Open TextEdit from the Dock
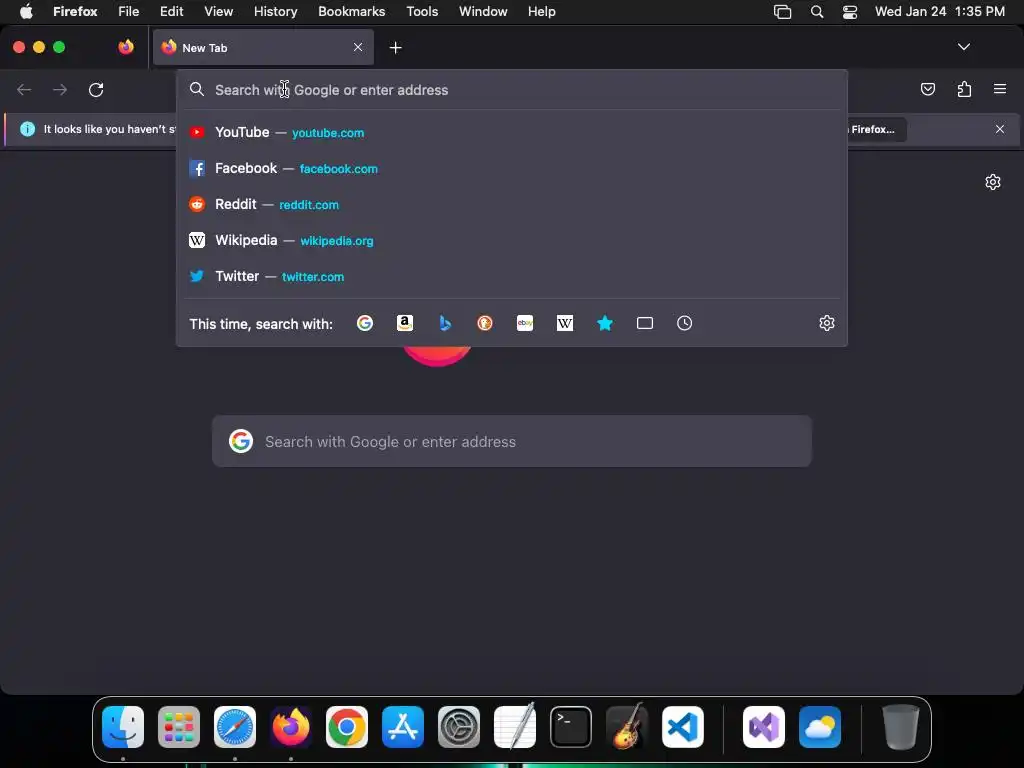The width and height of the screenshot is (1024, 768). coord(515,727)
